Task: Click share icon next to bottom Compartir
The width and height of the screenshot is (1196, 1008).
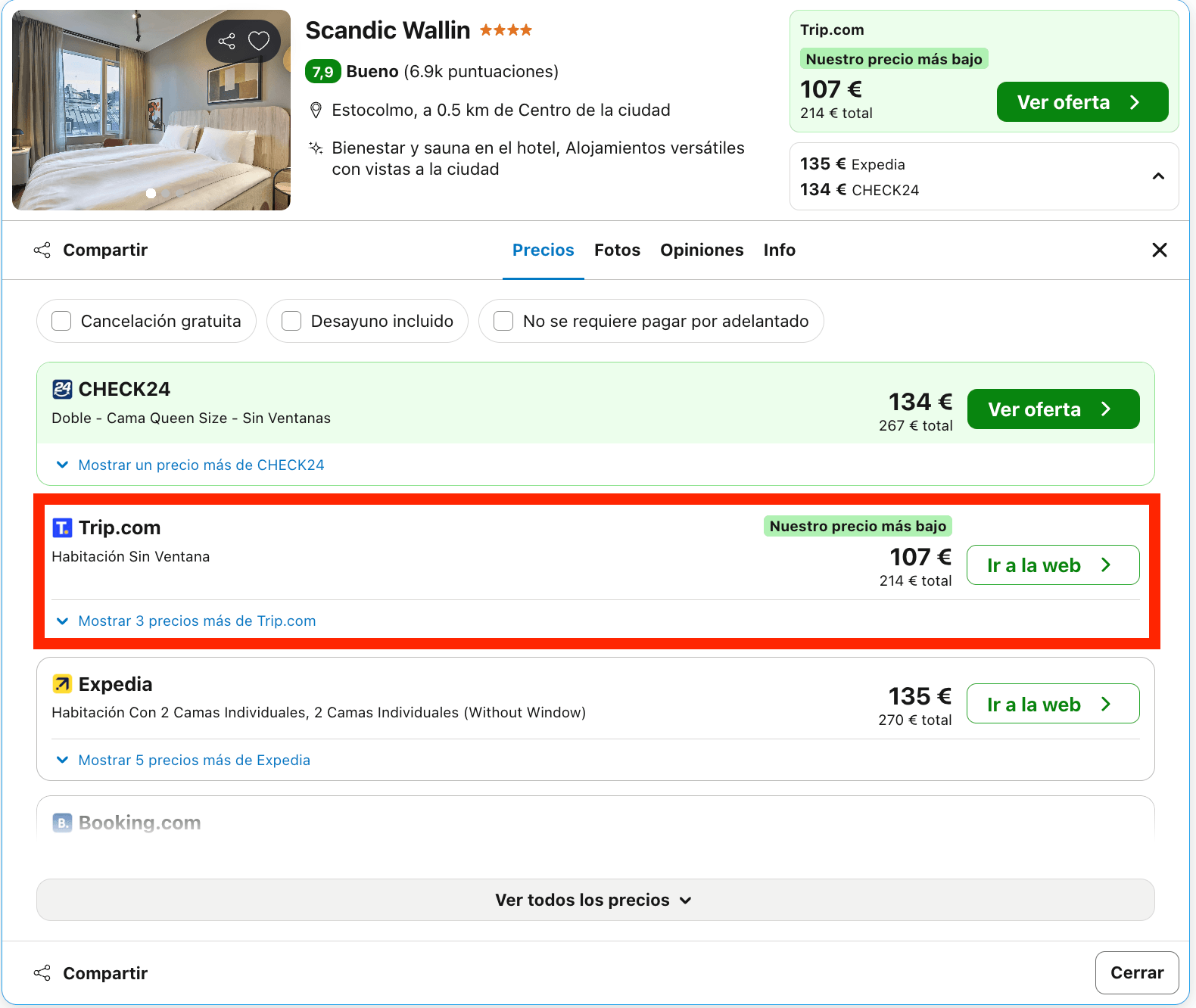Action: tap(42, 973)
